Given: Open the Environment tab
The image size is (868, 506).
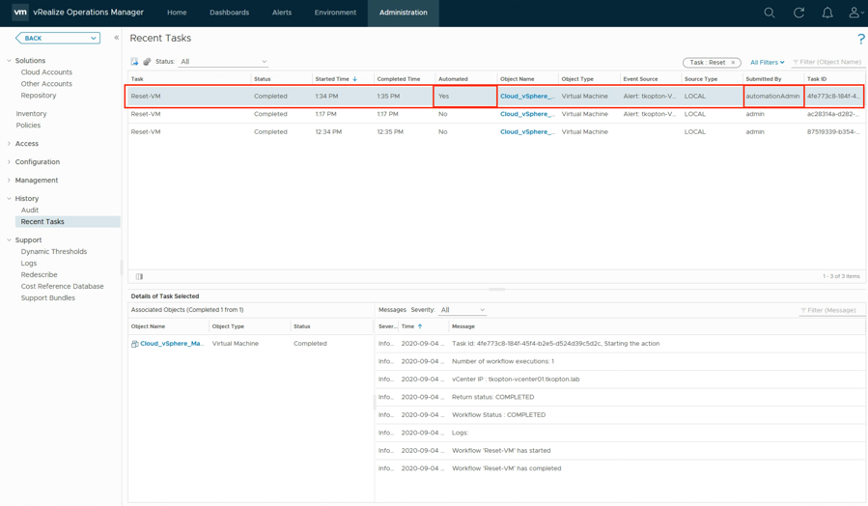Looking at the screenshot, I should [335, 13].
